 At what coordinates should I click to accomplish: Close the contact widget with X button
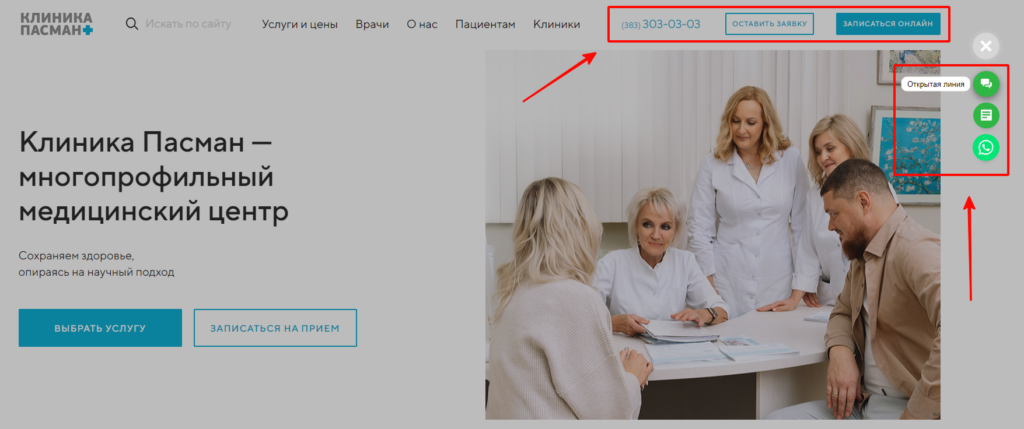click(986, 46)
